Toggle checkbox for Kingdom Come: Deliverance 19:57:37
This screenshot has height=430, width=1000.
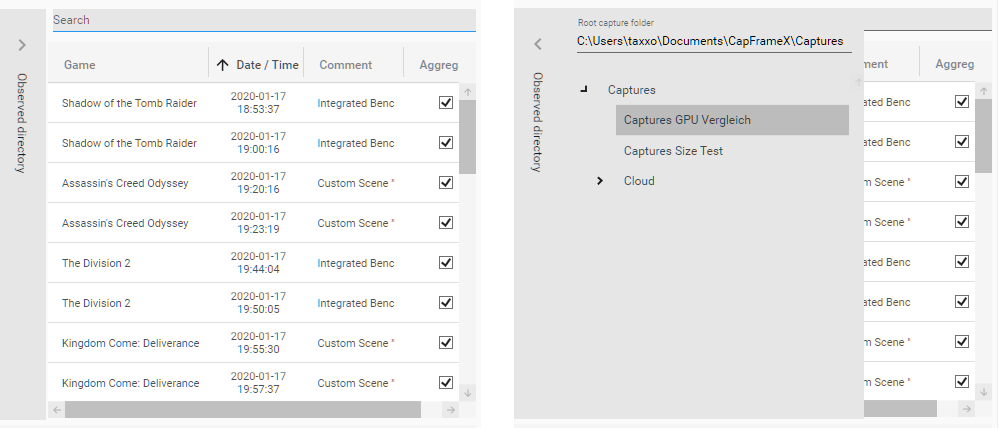tap(446, 383)
